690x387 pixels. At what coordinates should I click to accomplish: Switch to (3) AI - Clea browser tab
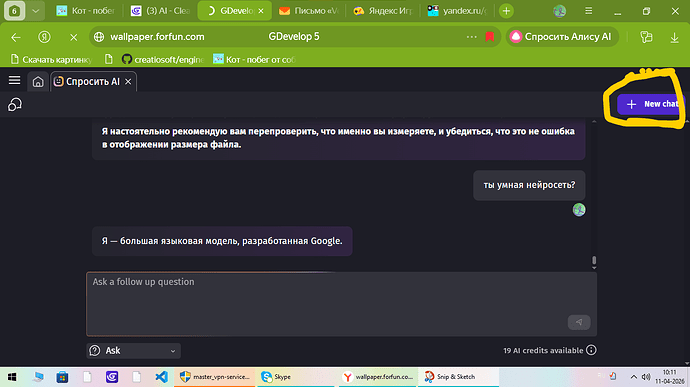pos(161,11)
